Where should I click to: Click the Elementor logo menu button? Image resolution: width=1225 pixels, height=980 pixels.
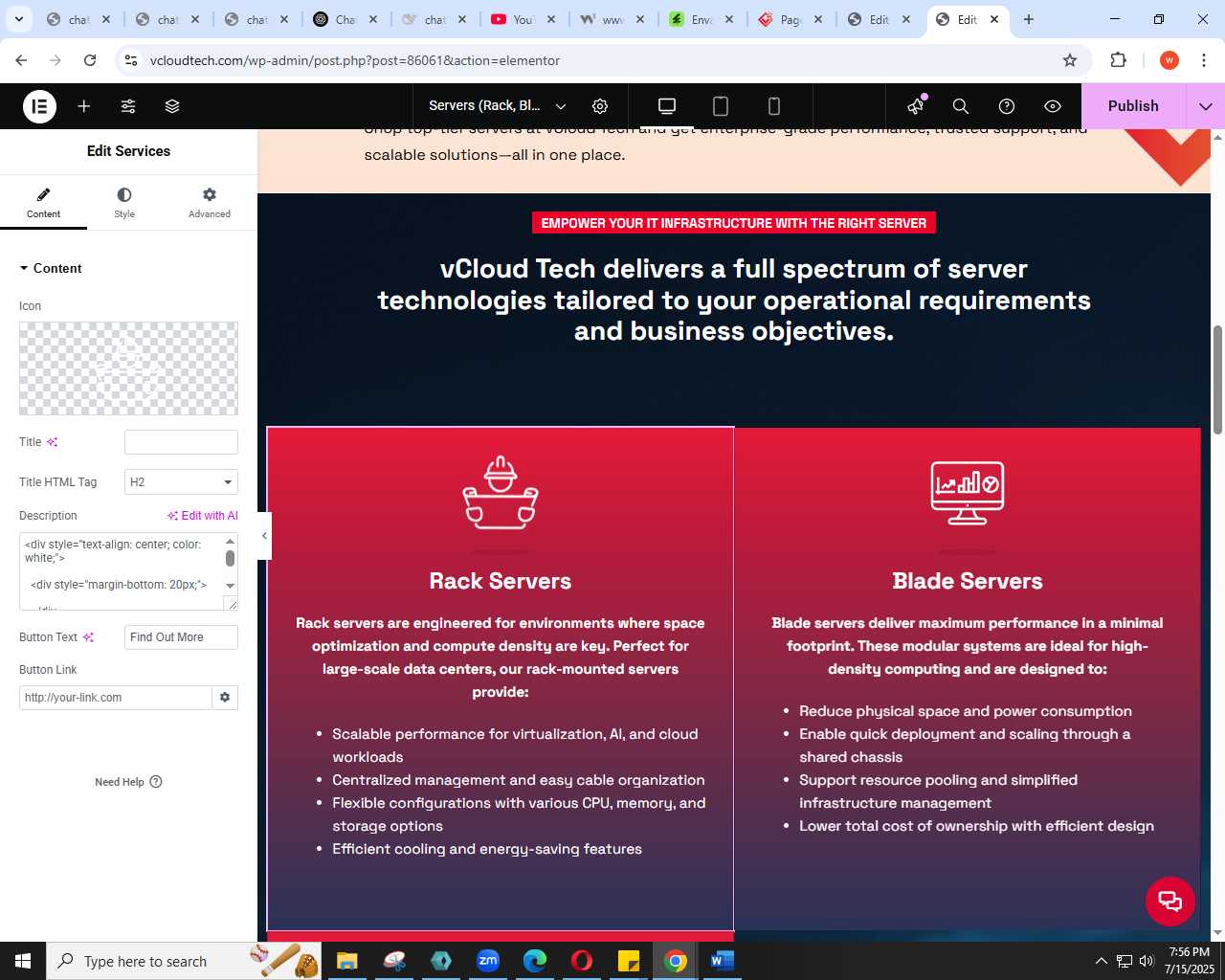click(40, 106)
